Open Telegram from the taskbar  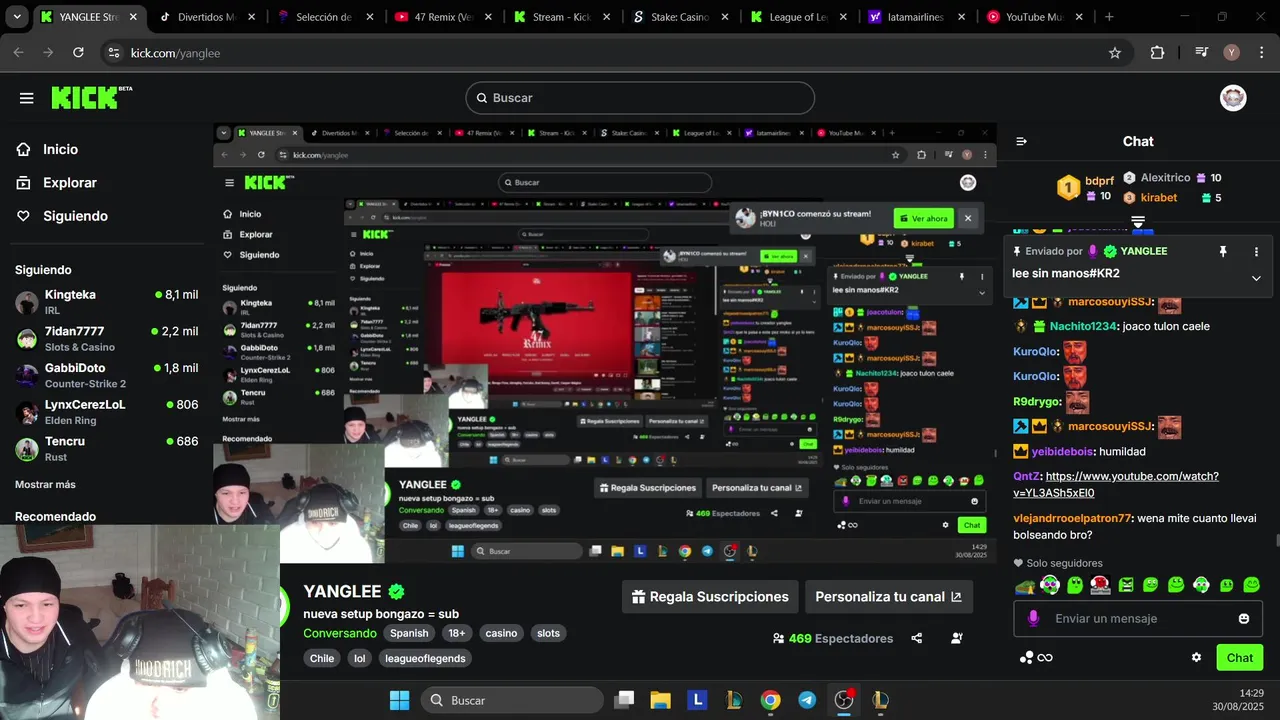click(x=807, y=700)
